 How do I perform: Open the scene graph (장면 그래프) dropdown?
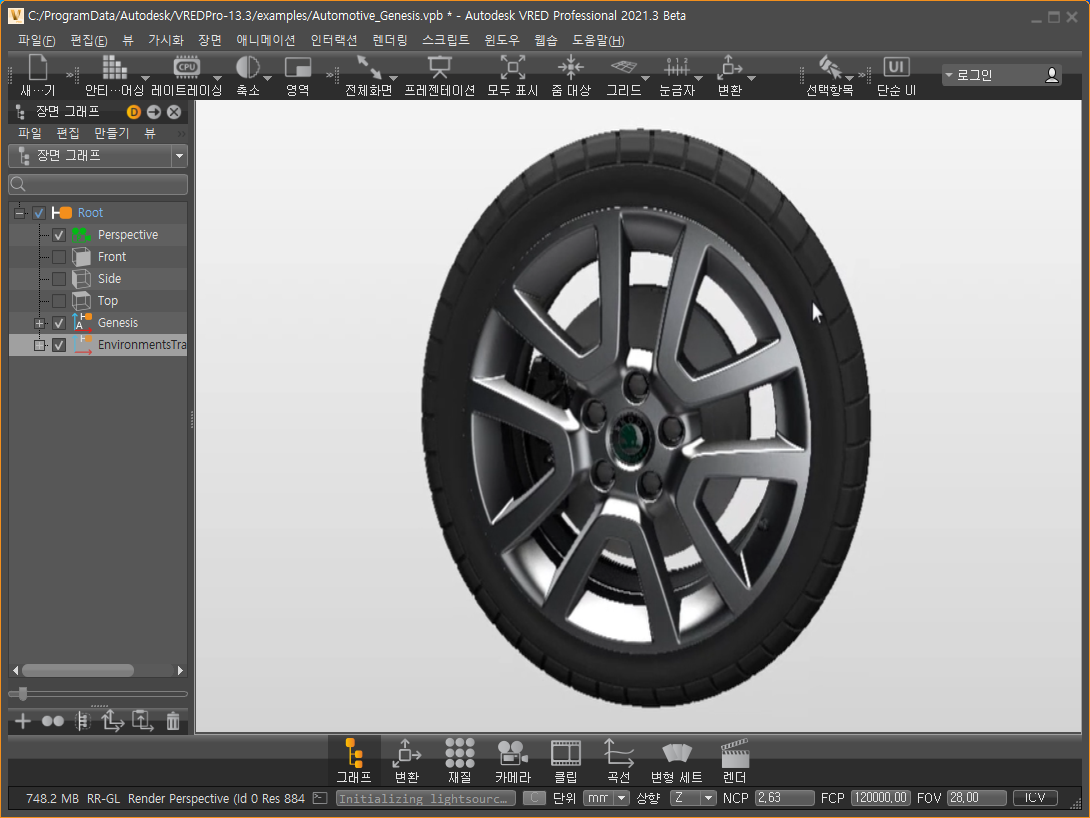click(179, 156)
